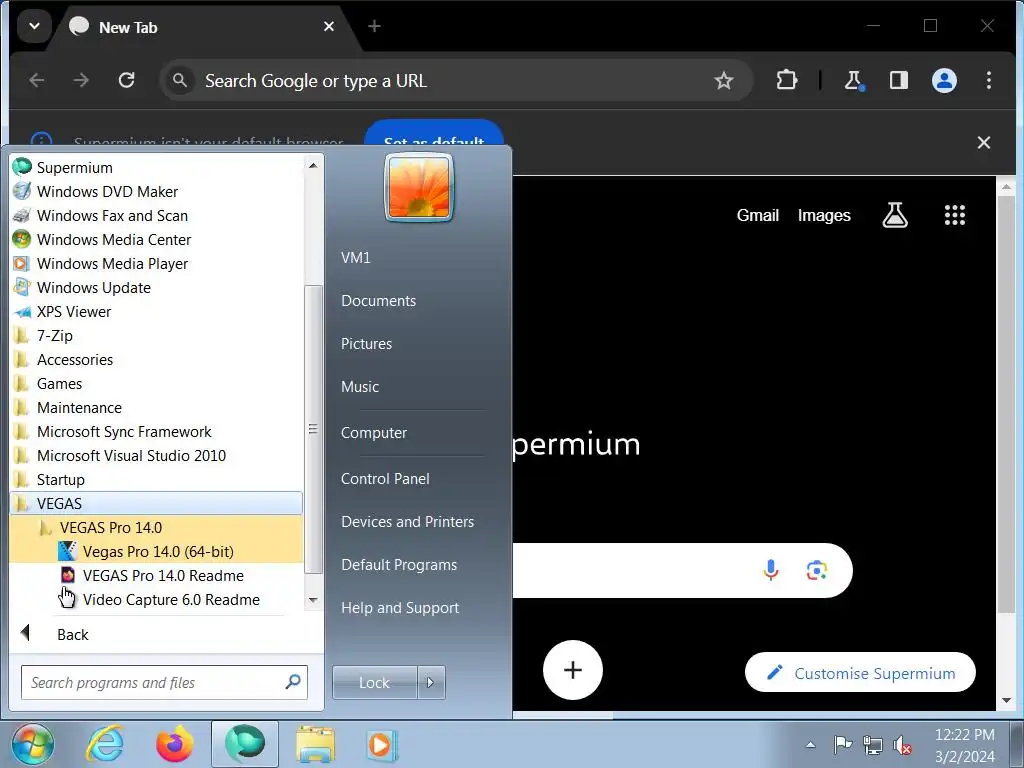Click the Lock button

(x=374, y=682)
